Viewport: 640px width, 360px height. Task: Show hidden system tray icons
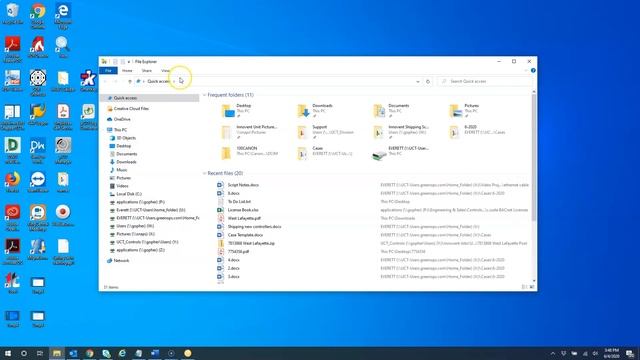point(553,353)
